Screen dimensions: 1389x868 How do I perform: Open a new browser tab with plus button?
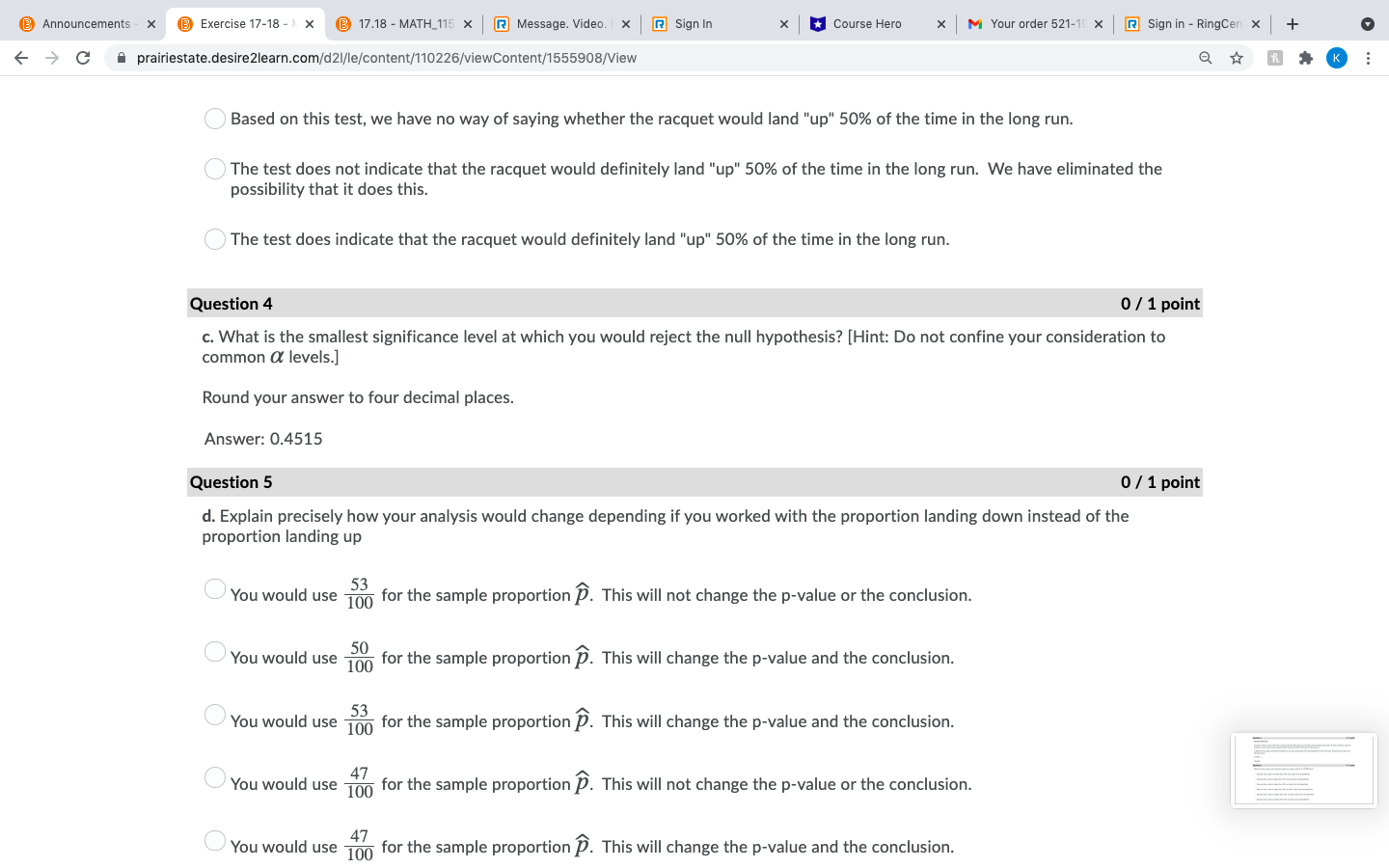tap(1291, 23)
